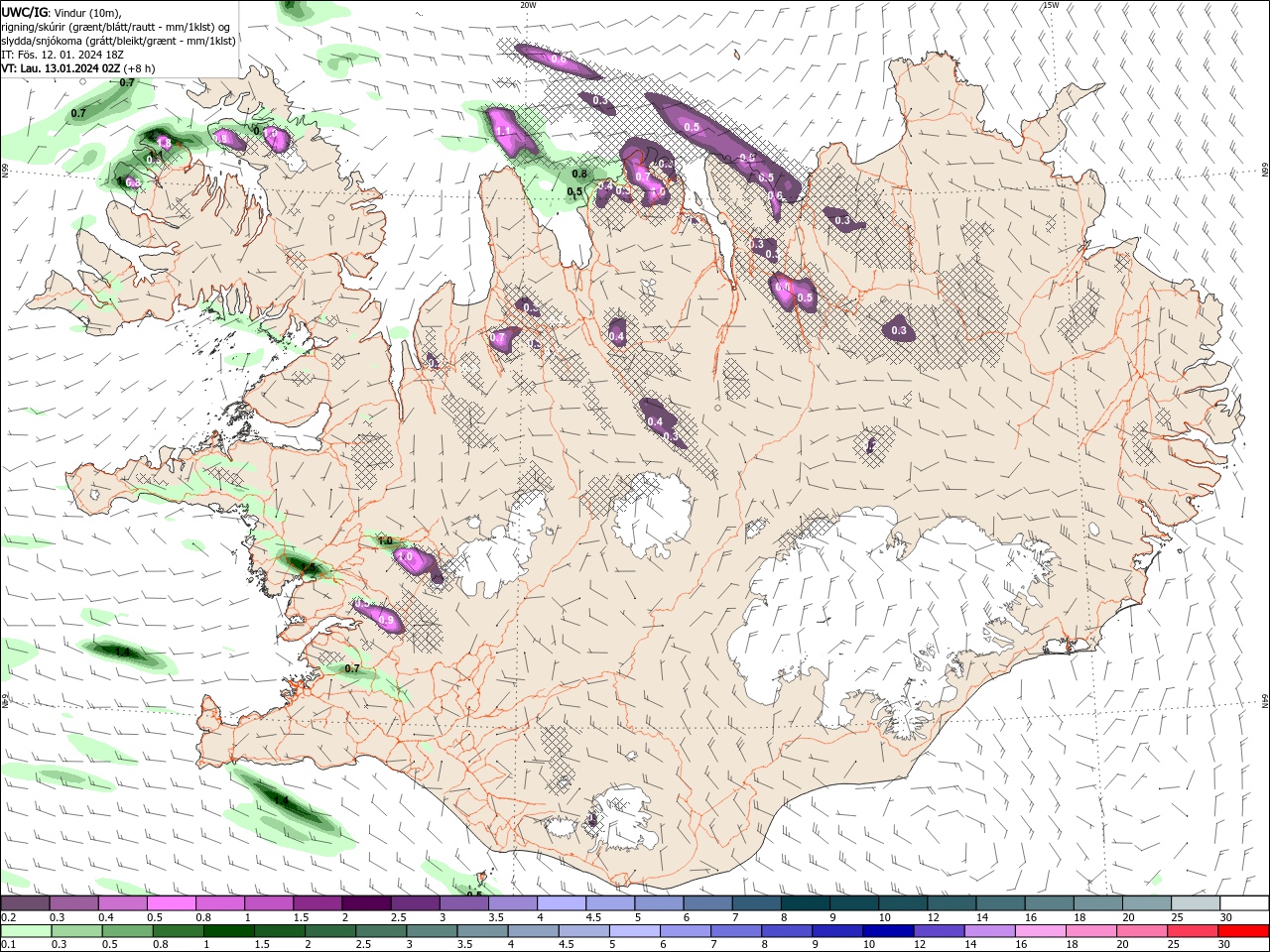
Task: Click the Hofsjökull glacier in central Iceland
Action: coord(652,516)
